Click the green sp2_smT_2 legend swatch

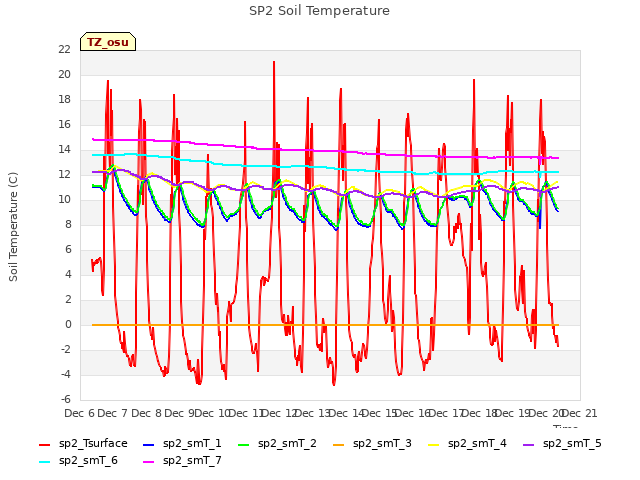pos(244,444)
